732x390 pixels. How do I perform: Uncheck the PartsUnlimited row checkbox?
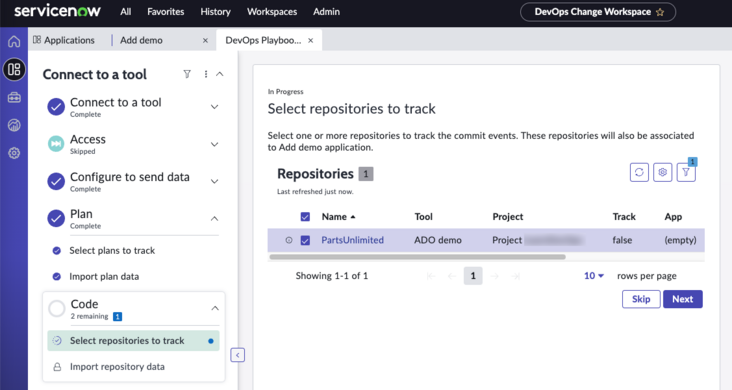(305, 240)
